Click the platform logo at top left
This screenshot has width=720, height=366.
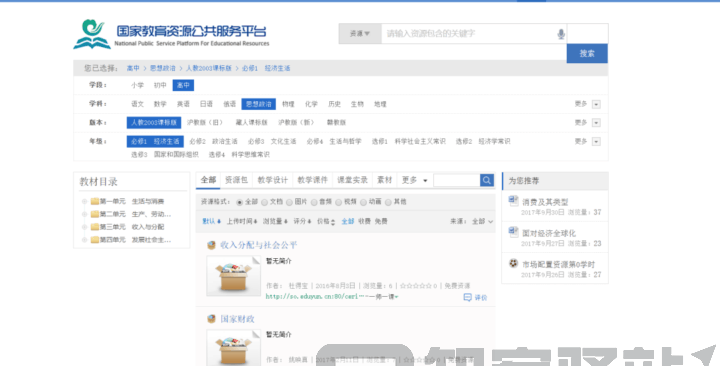point(171,34)
